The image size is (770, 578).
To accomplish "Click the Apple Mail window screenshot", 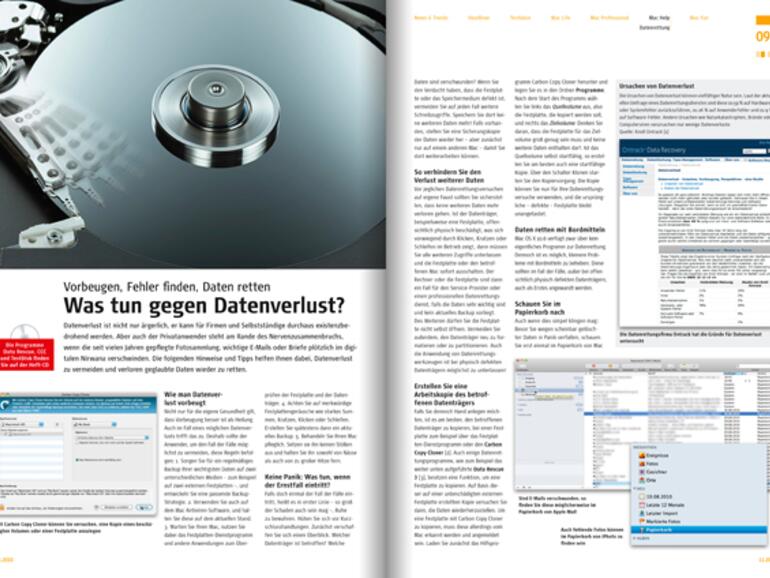I will [x=641, y=426].
